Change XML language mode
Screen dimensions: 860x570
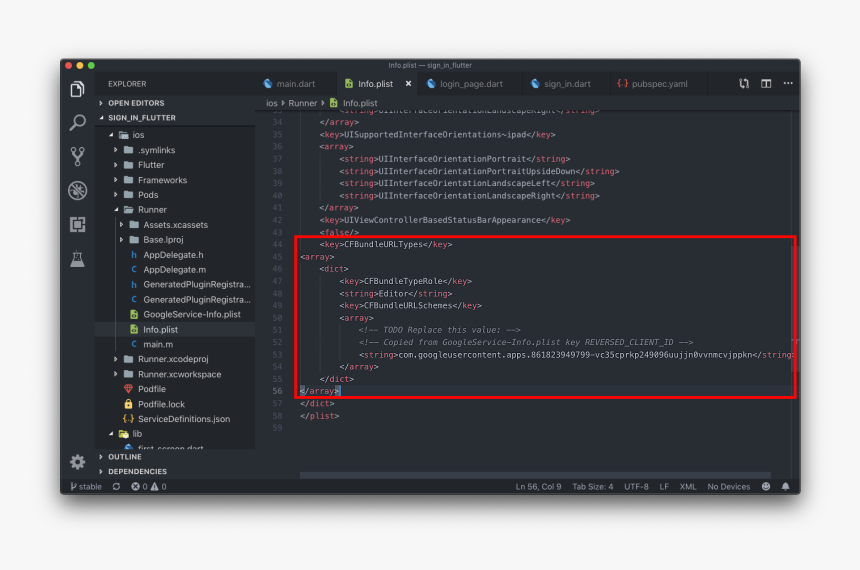(x=688, y=487)
